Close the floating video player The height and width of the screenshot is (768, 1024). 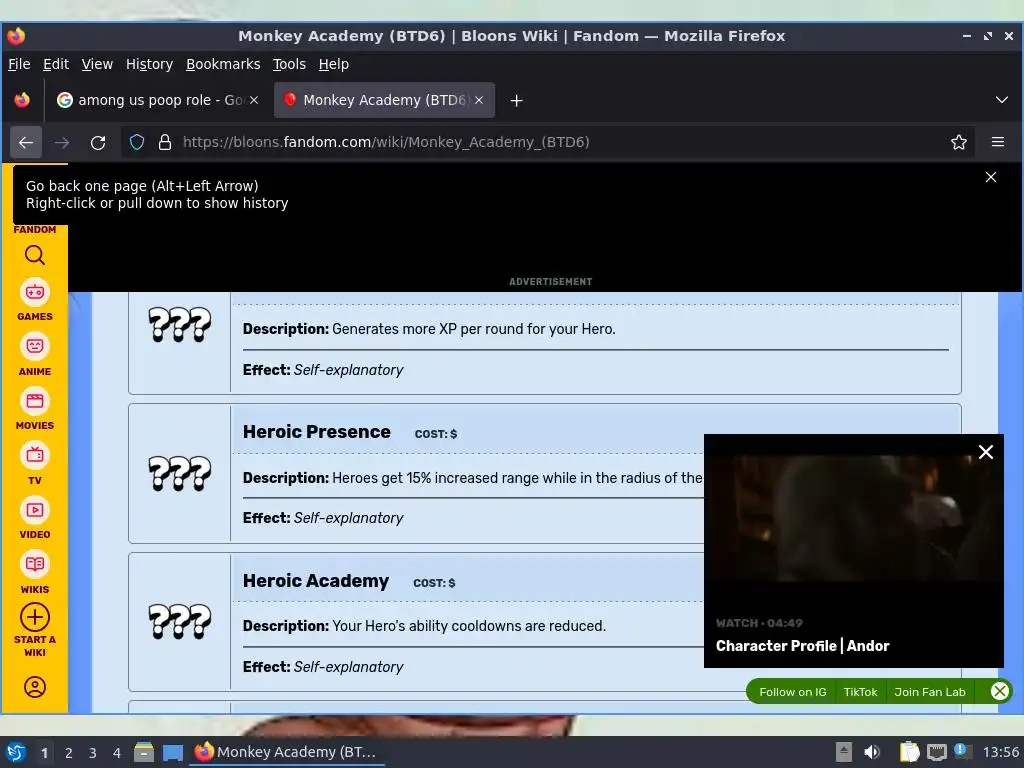[x=985, y=452]
